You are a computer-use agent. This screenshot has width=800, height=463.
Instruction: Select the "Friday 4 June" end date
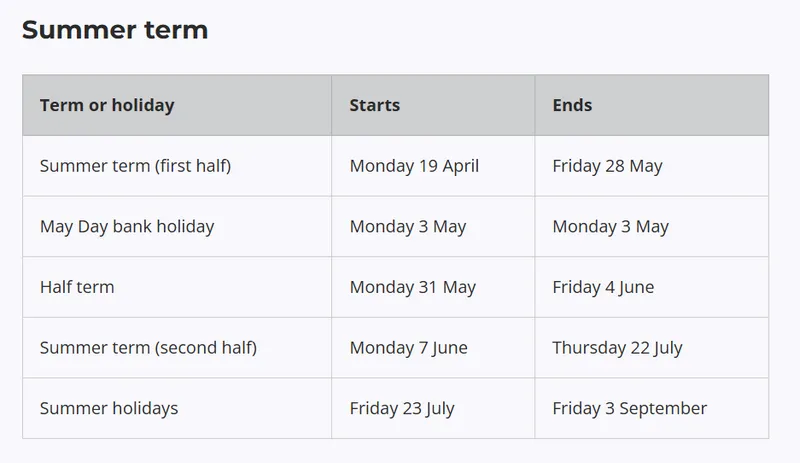(603, 287)
